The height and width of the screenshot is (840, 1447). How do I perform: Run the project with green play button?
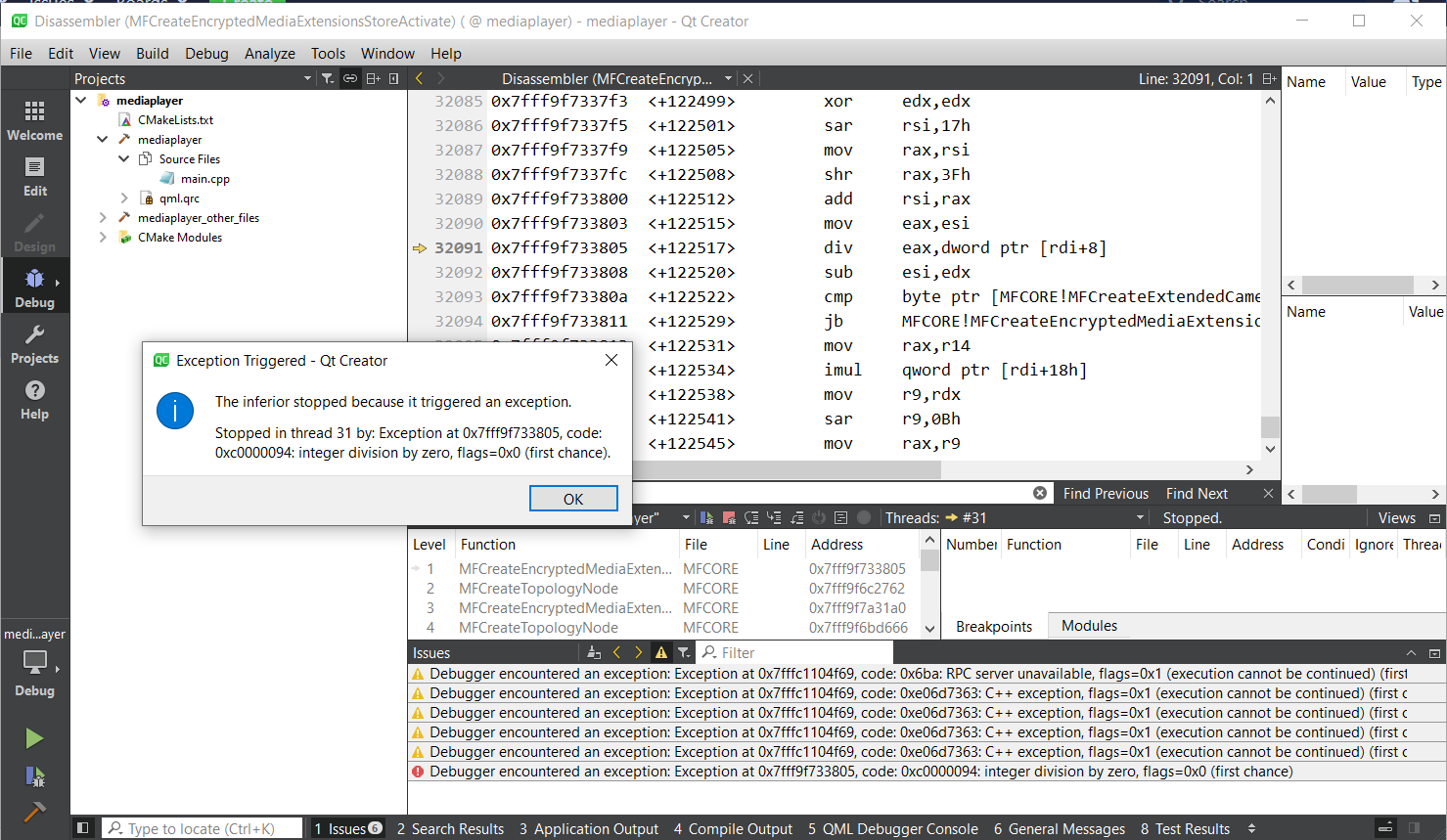pyautogui.click(x=34, y=738)
